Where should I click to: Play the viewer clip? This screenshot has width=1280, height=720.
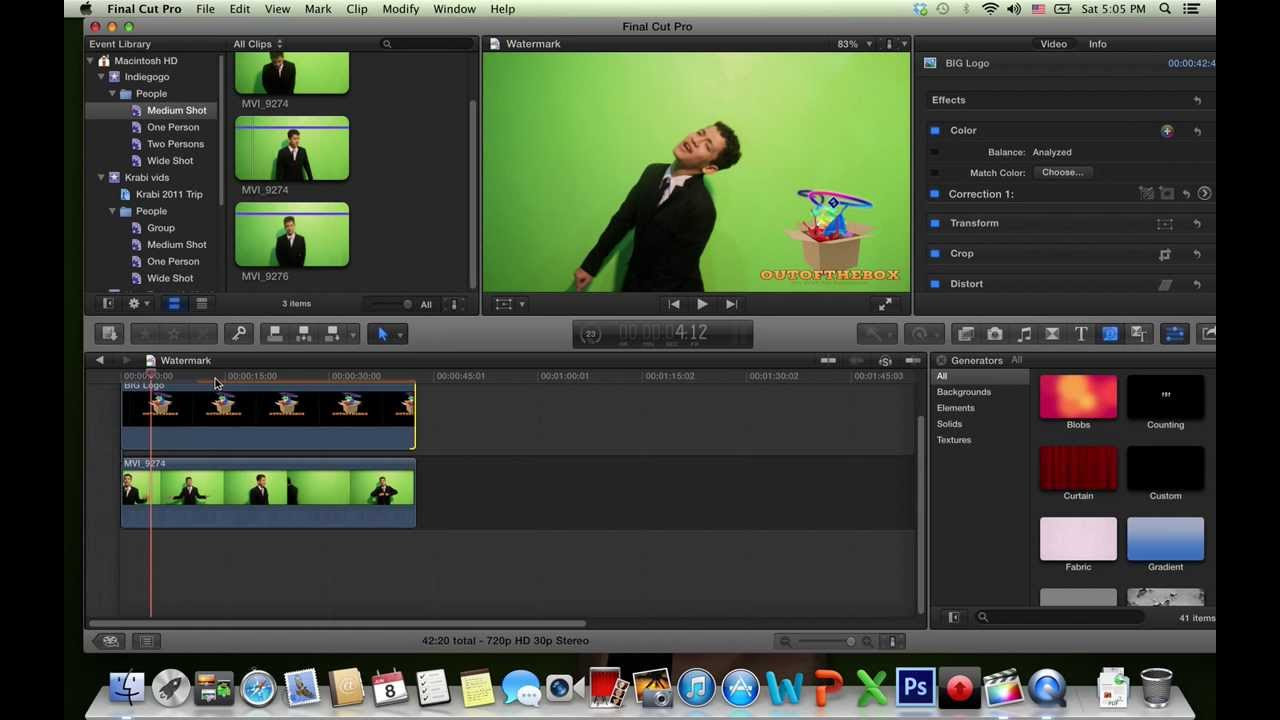coord(702,304)
